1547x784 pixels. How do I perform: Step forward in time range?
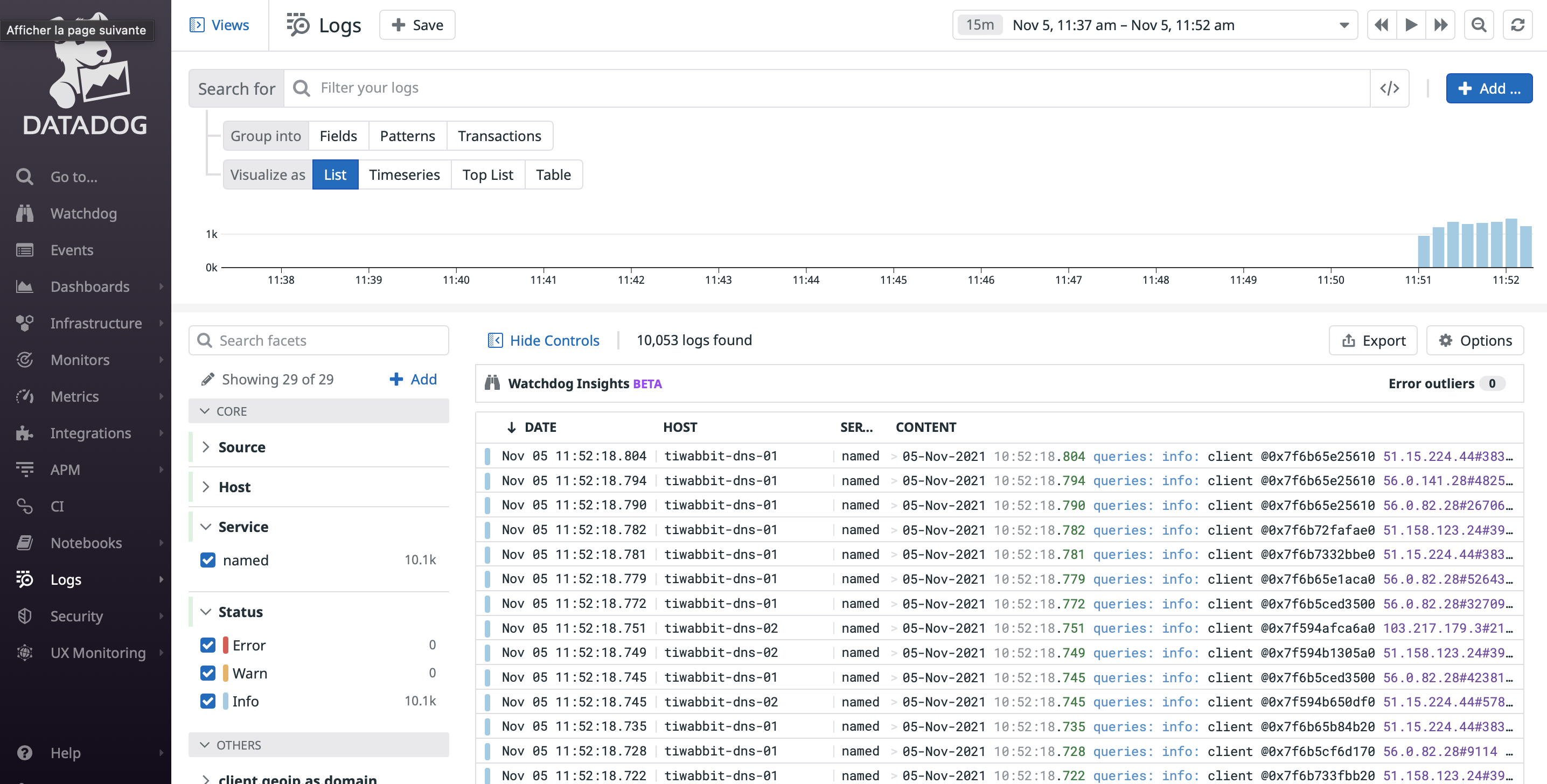click(x=1440, y=25)
